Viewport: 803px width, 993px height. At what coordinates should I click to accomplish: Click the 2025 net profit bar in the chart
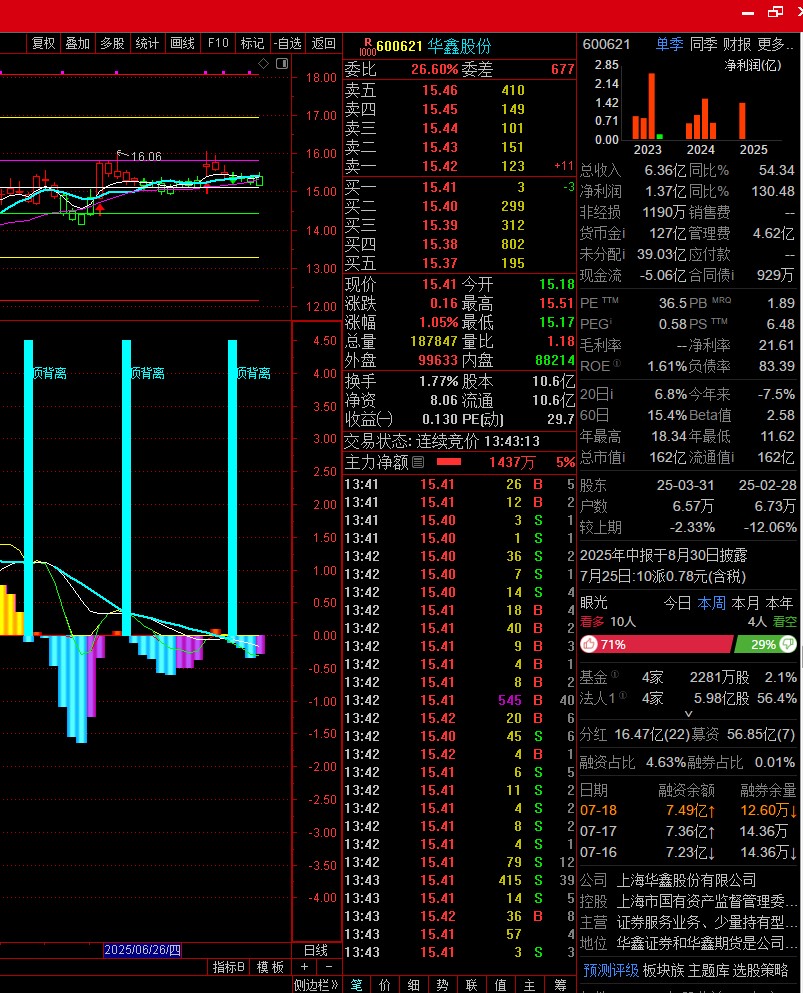point(742,120)
